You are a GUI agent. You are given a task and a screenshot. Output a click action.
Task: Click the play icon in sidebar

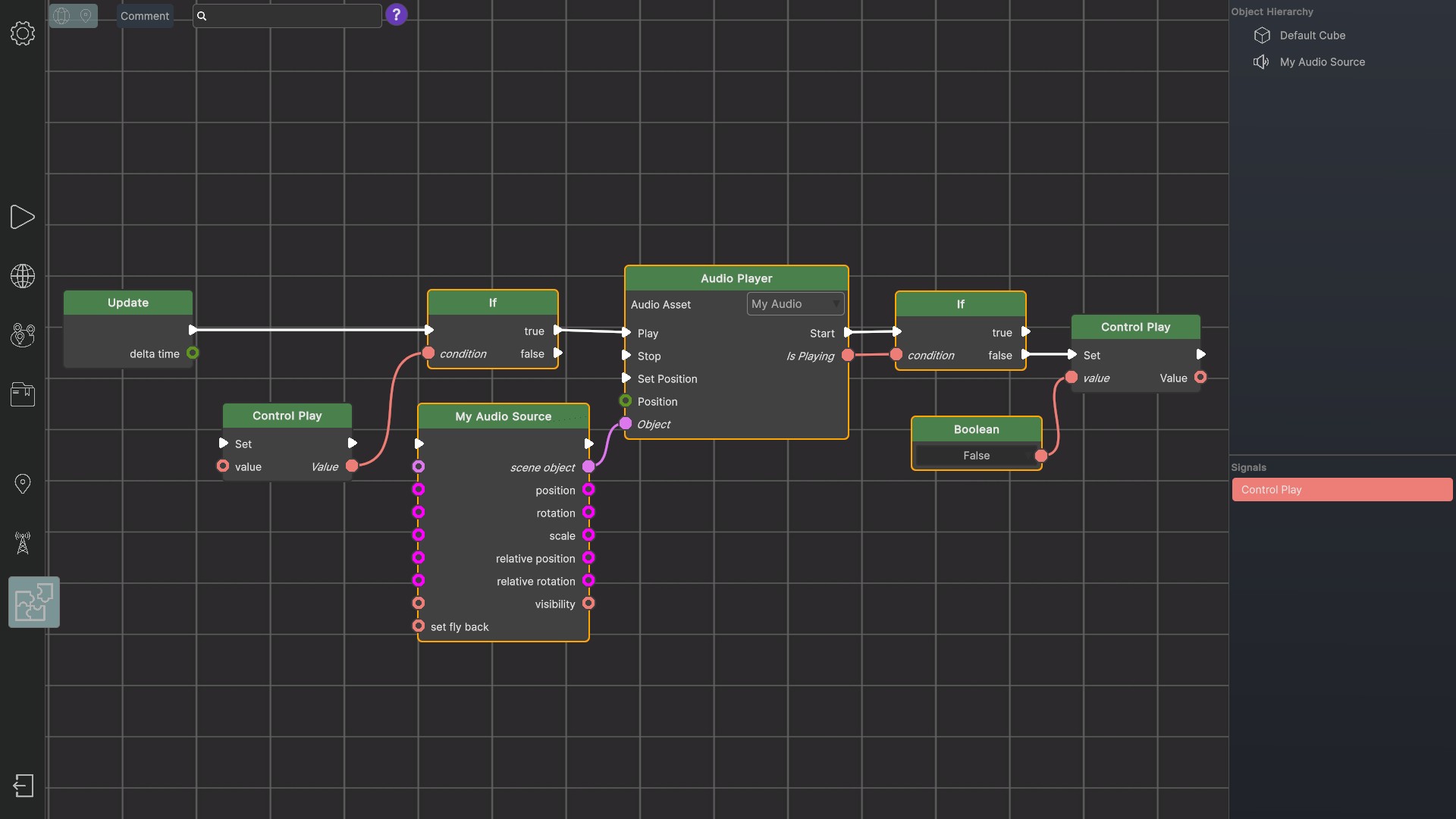pos(23,217)
